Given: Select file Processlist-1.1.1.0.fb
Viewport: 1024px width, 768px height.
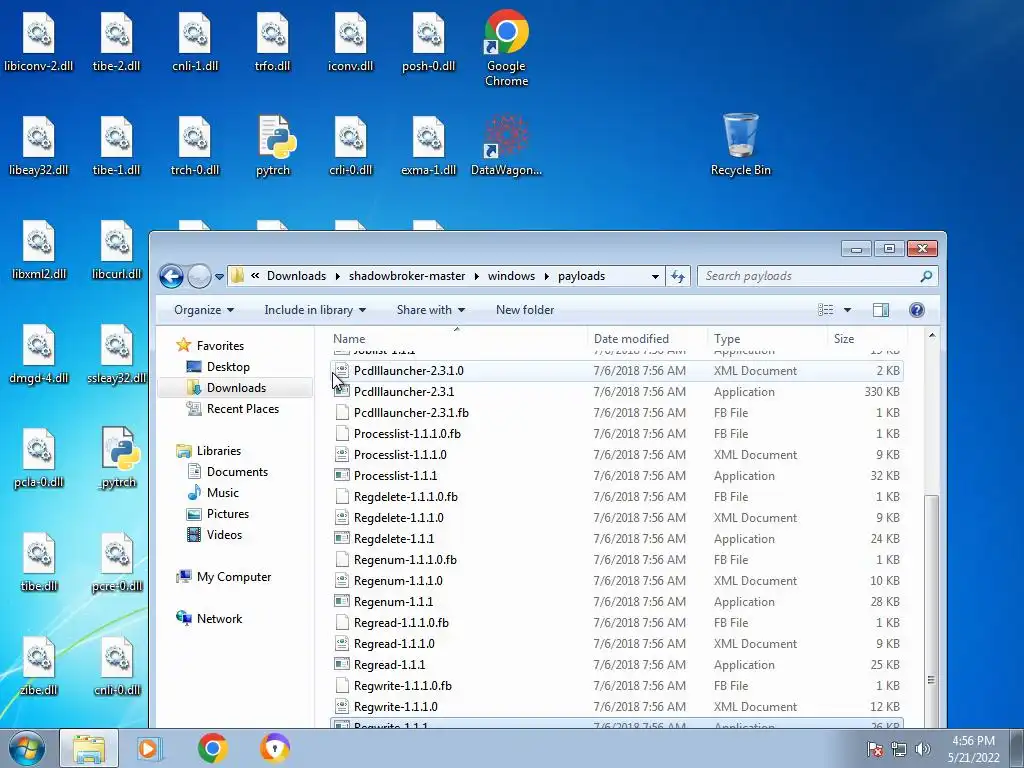Looking at the screenshot, I should (616, 434).
